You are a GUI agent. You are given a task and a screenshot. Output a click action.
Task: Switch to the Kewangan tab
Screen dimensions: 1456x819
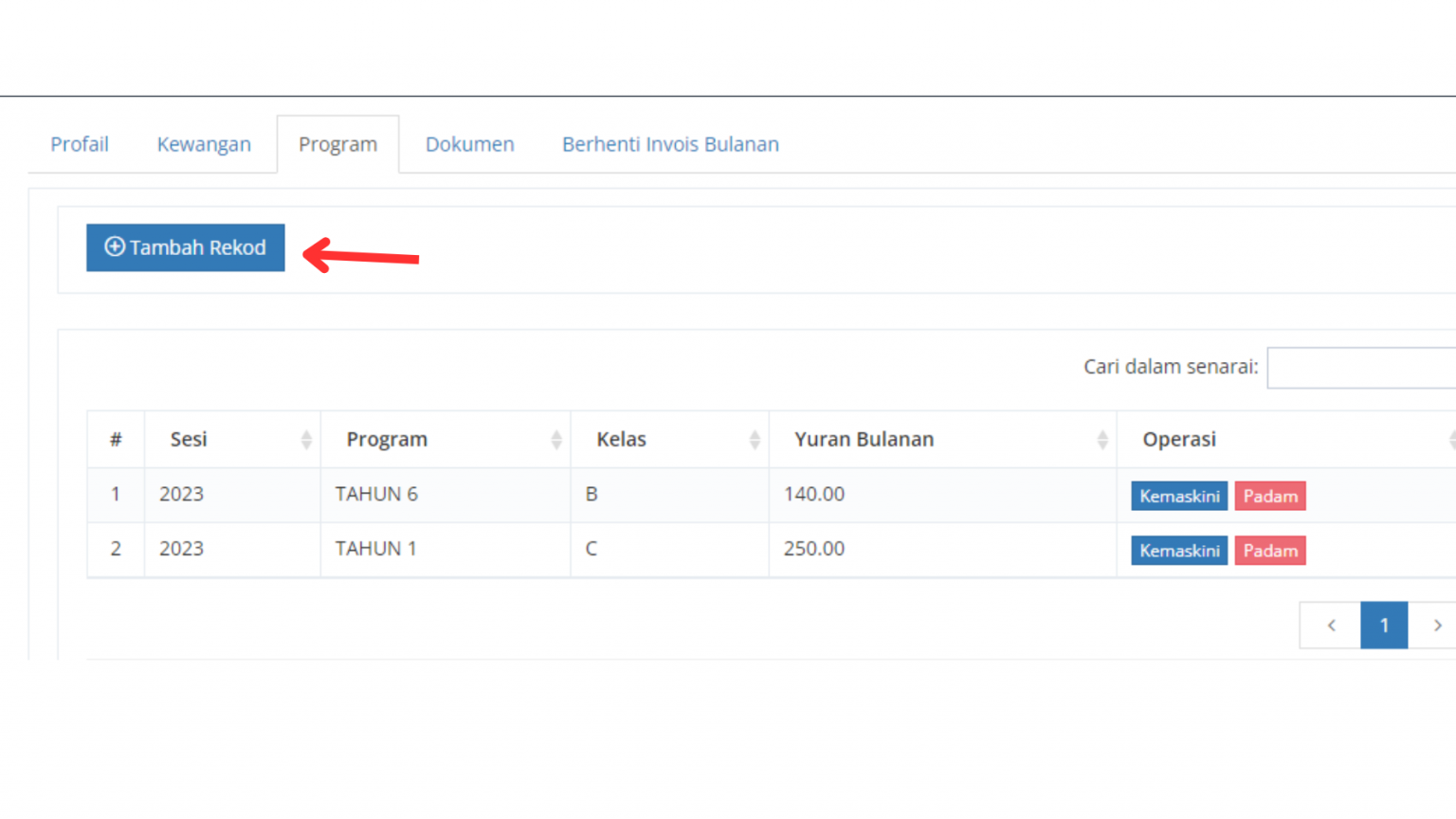204,144
